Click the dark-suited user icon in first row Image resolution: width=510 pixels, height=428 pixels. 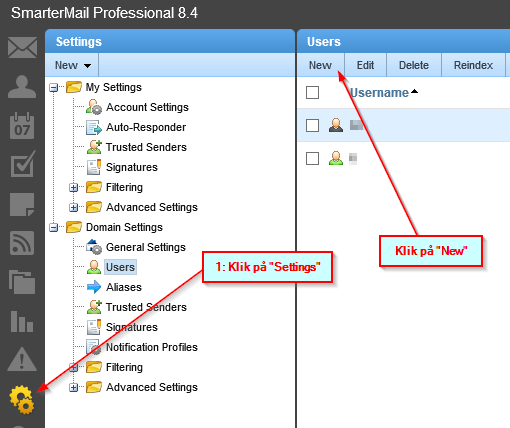pos(336,125)
